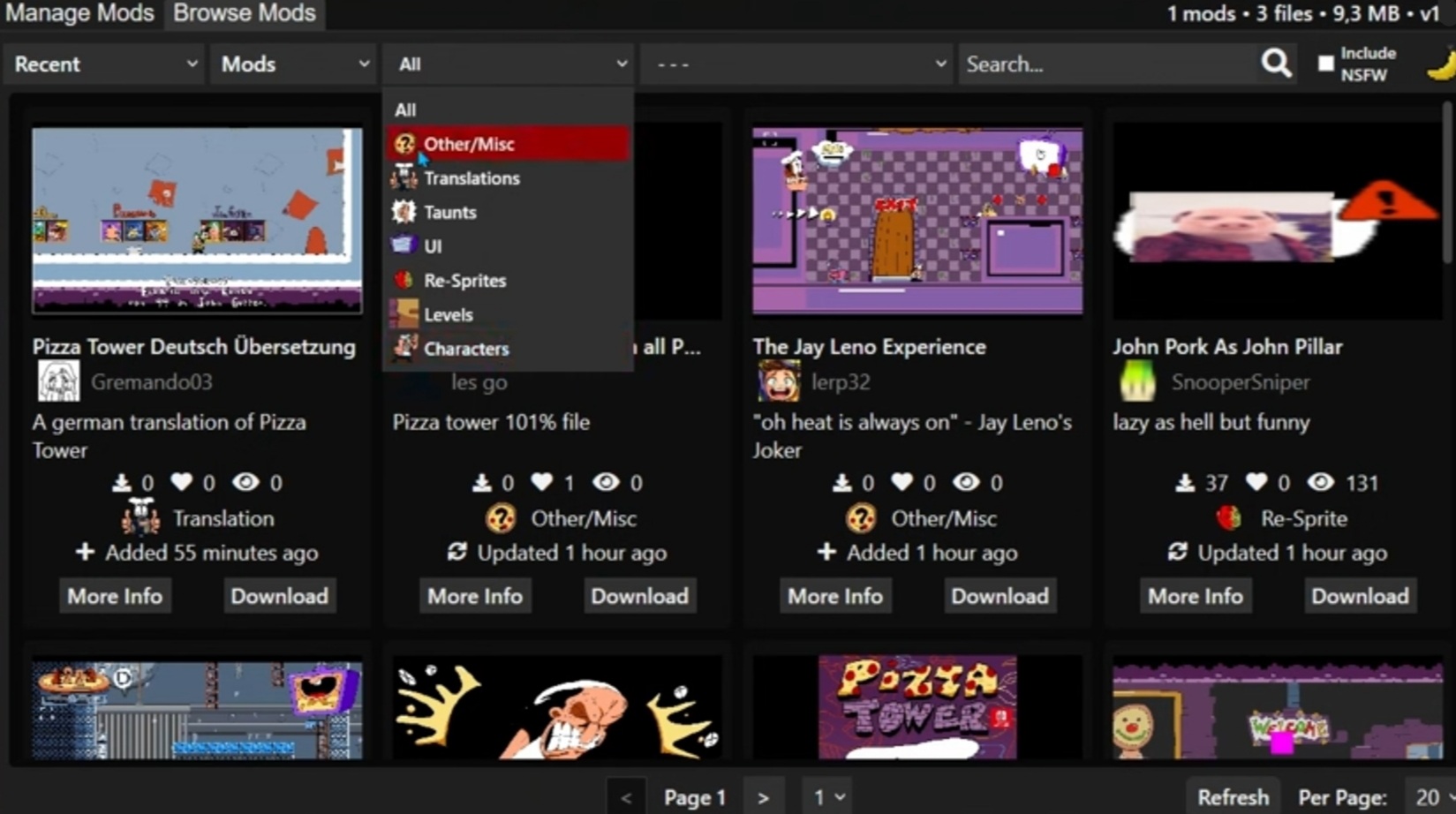Download The Jay Leno Experience

tap(1000, 596)
